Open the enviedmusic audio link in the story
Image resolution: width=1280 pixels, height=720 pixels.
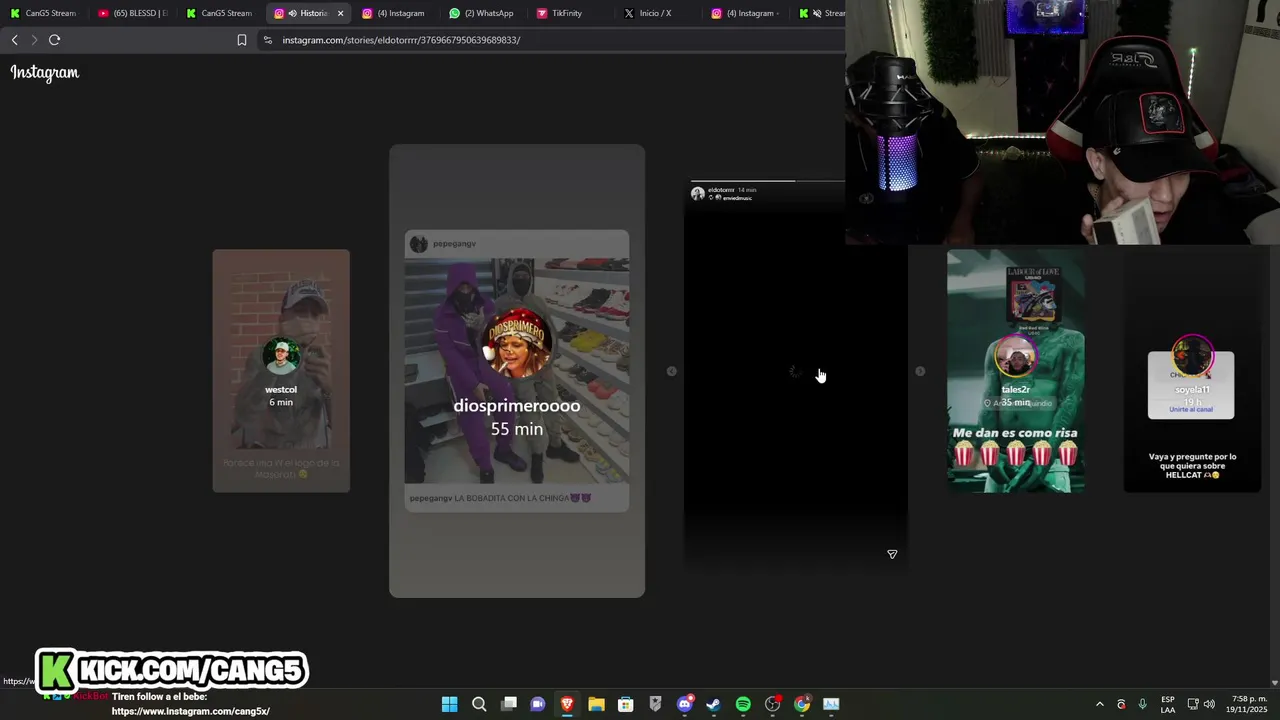coord(737,198)
